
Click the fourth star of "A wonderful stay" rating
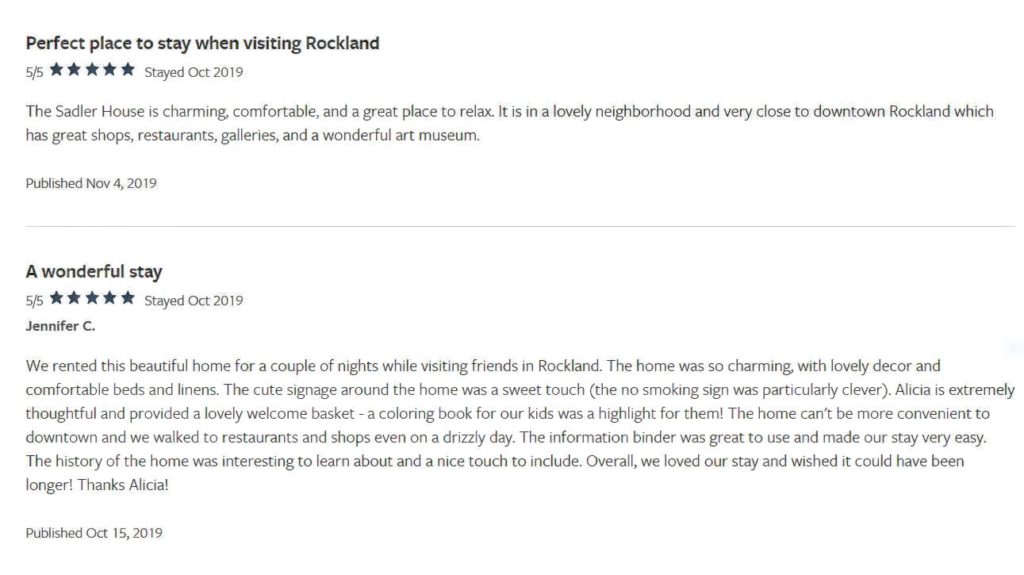[110, 298]
